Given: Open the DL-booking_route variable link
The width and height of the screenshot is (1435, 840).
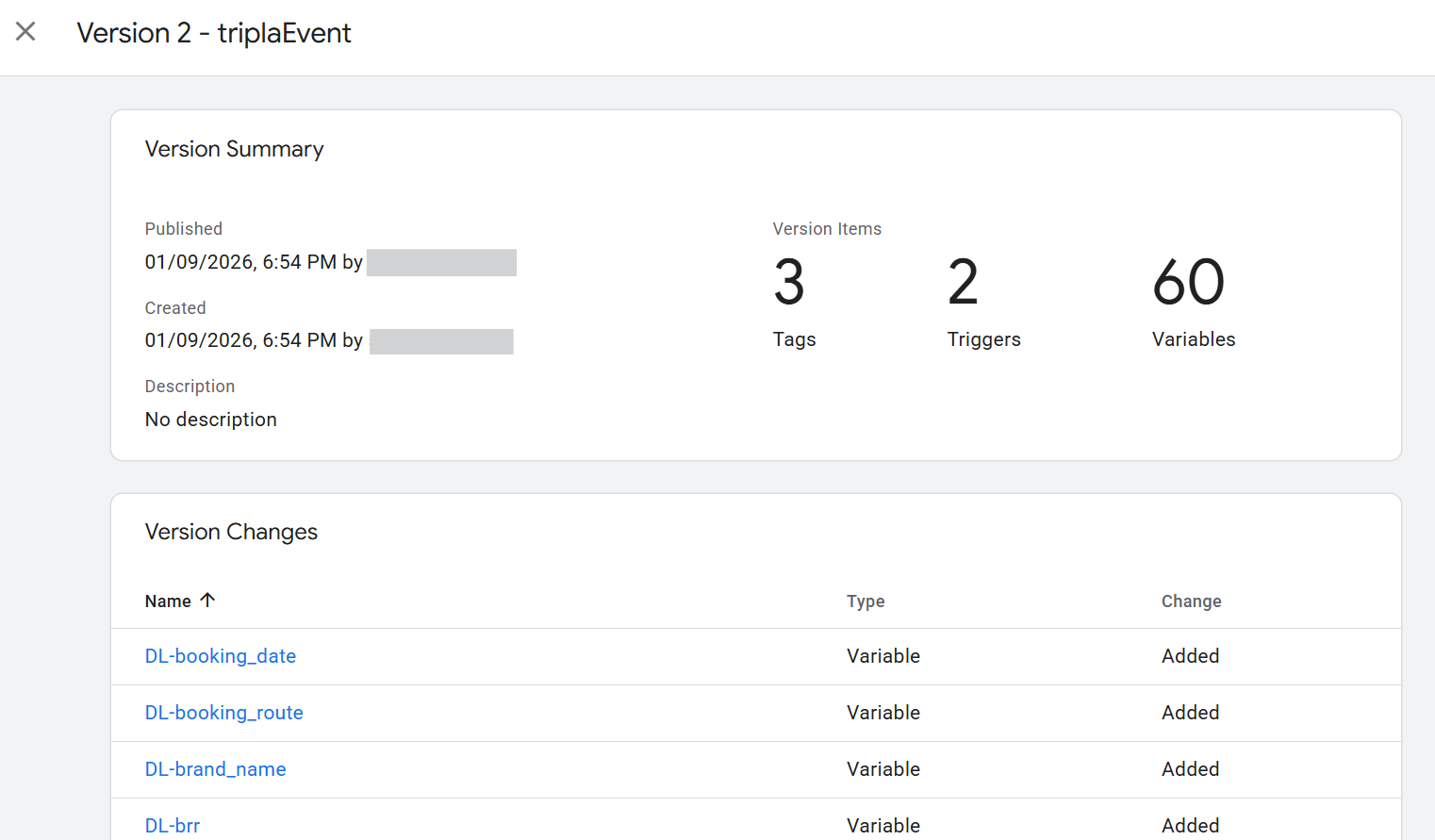Looking at the screenshot, I should coord(223,713).
